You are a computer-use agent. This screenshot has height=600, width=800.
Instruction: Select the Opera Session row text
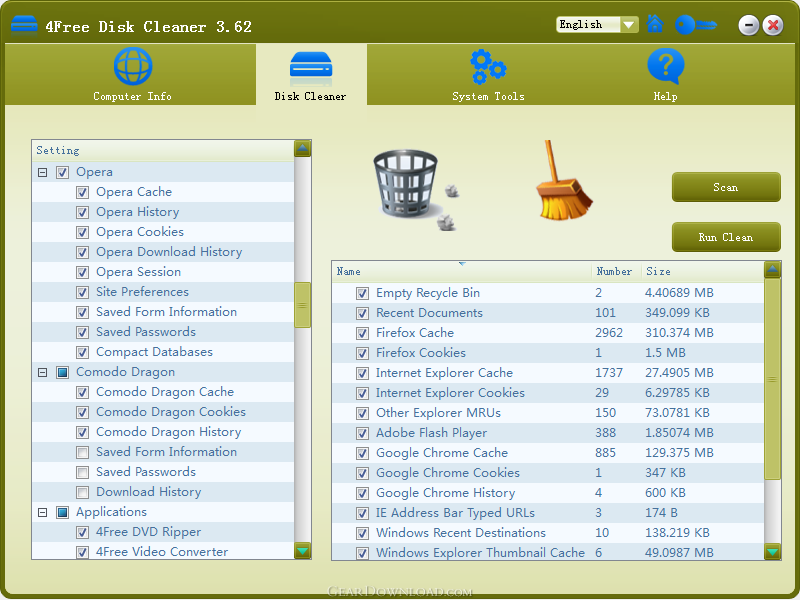pyautogui.click(x=138, y=272)
